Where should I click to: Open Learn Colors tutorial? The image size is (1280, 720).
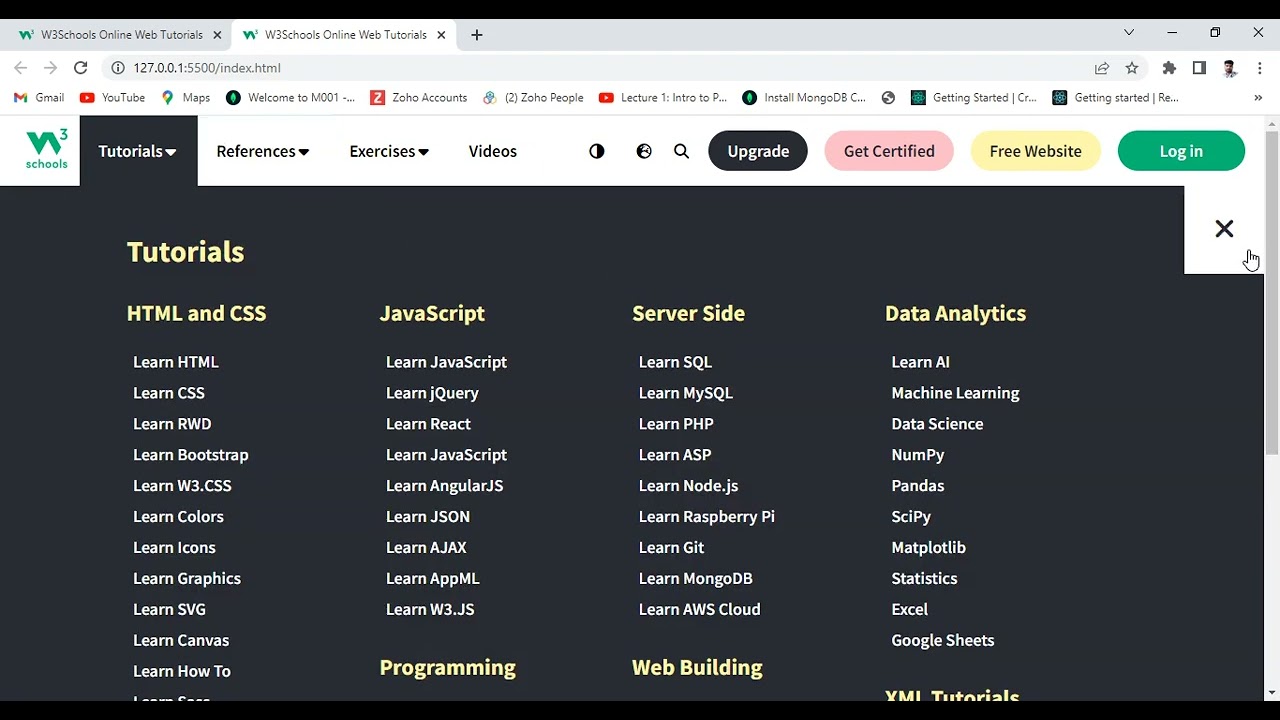(178, 517)
